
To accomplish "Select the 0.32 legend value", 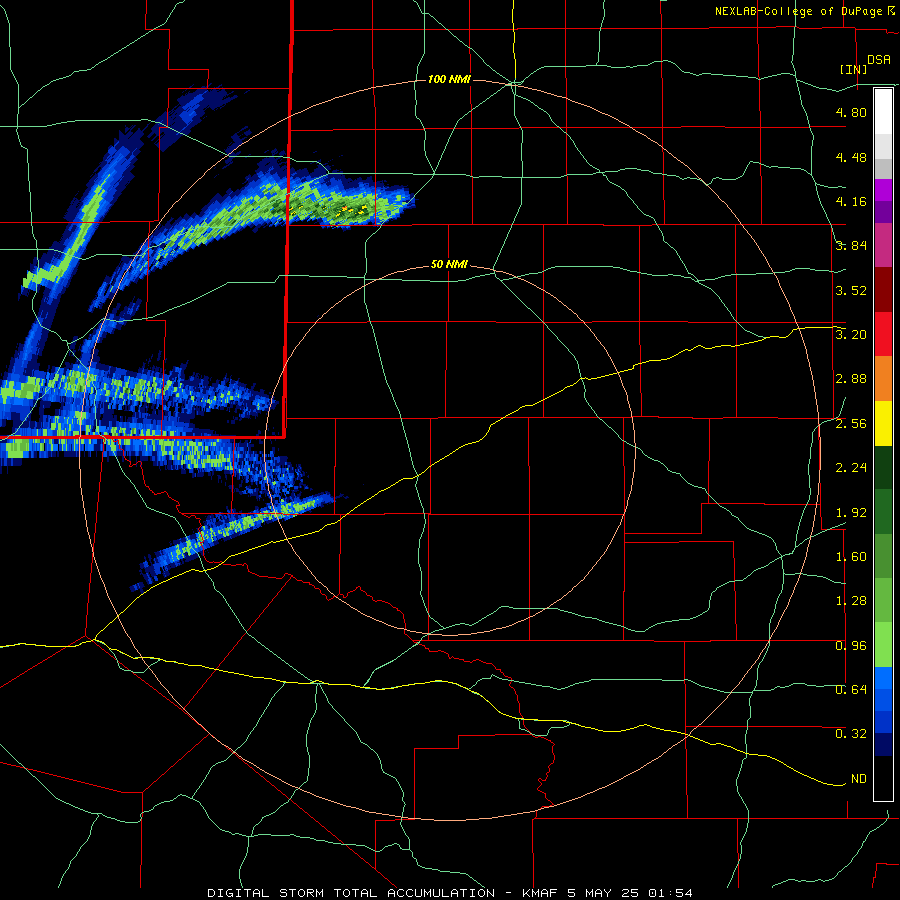I will coord(851,734).
